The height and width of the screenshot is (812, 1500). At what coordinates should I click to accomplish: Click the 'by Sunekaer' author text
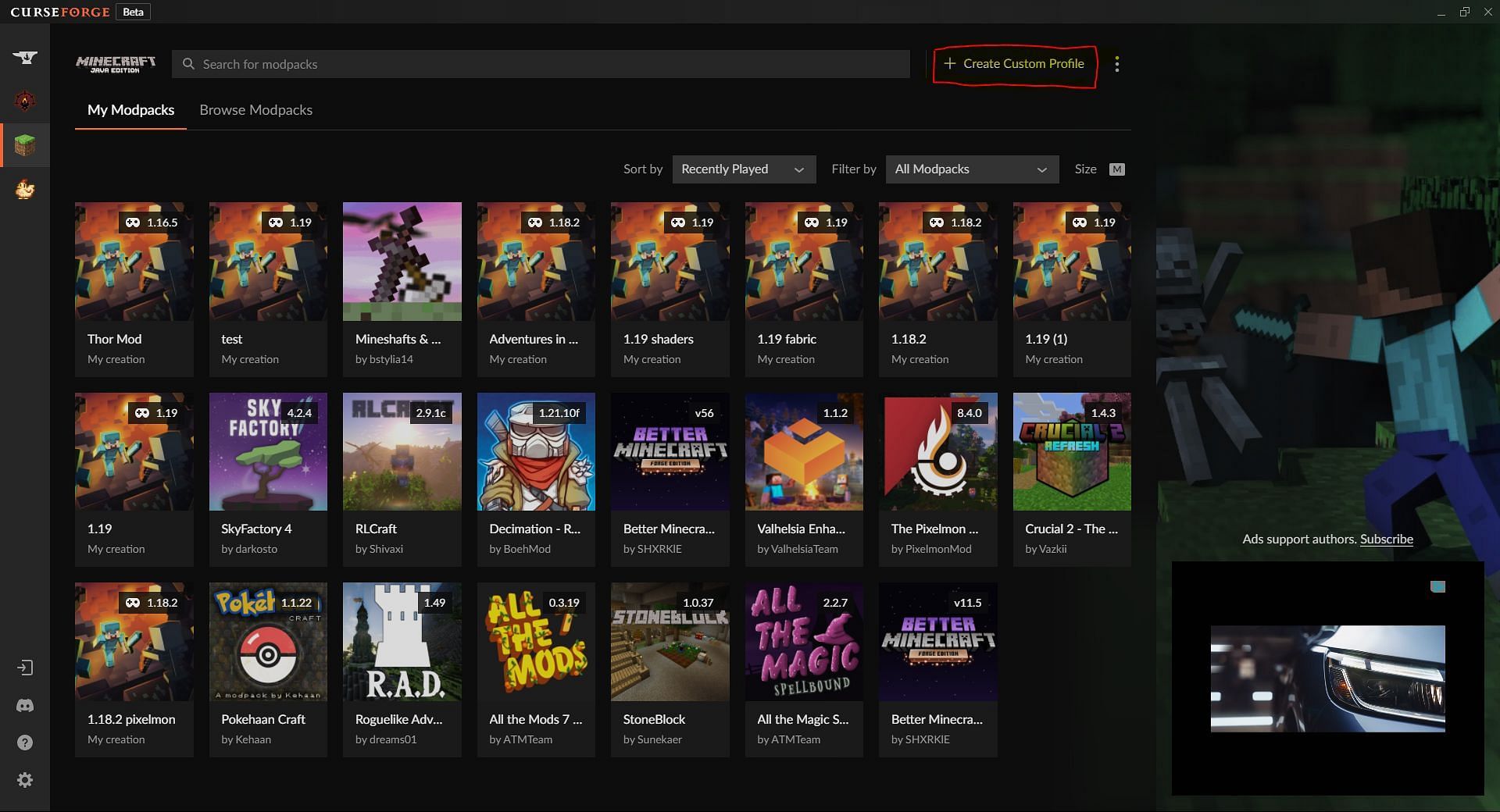coord(652,739)
